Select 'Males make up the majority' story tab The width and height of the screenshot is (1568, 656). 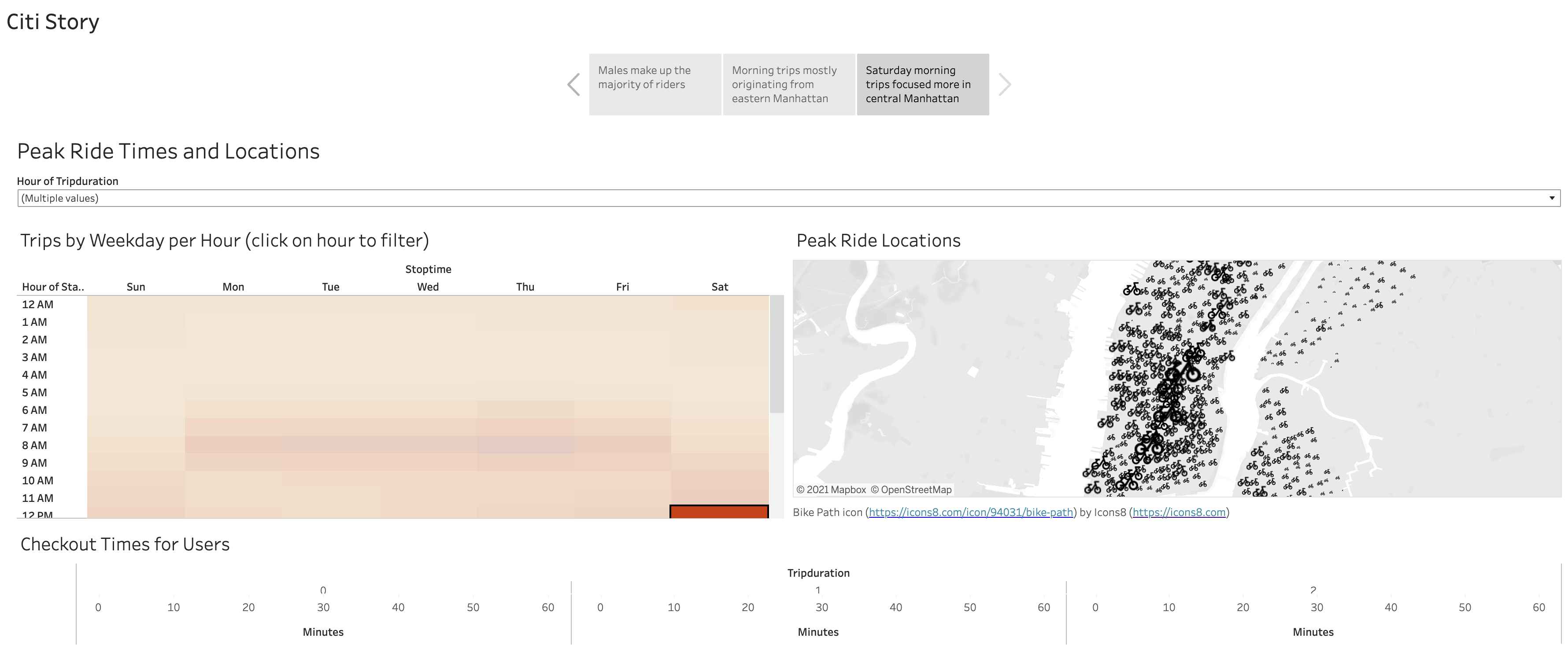click(x=655, y=84)
